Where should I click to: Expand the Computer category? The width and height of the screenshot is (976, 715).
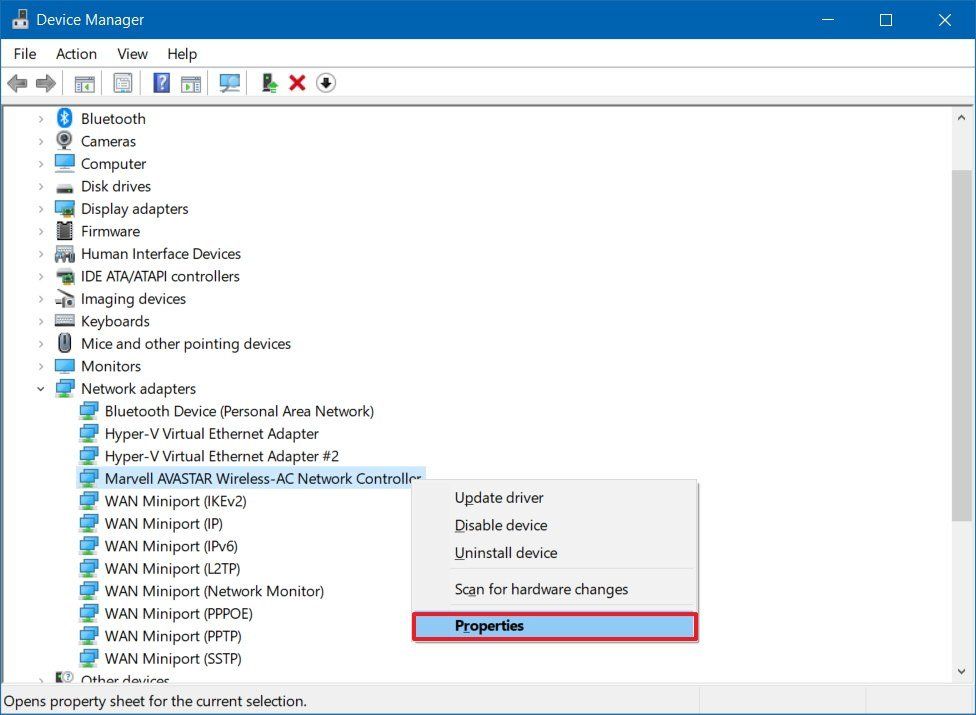pyautogui.click(x=40, y=164)
